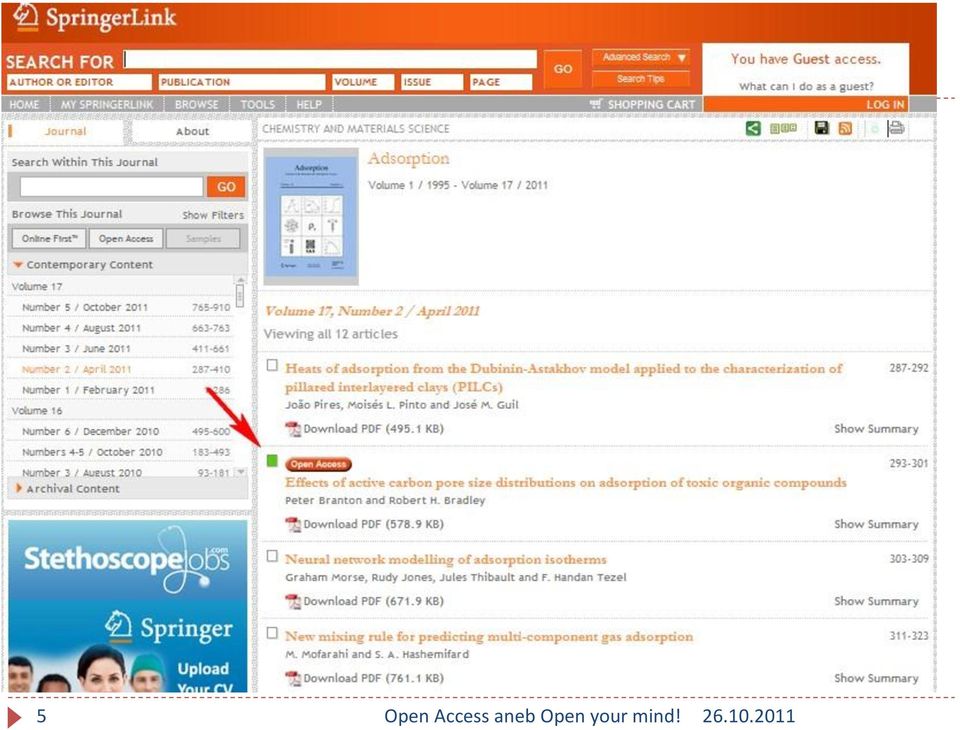Open New mixing rule for predicting article
960x730 pixels.
489,636
